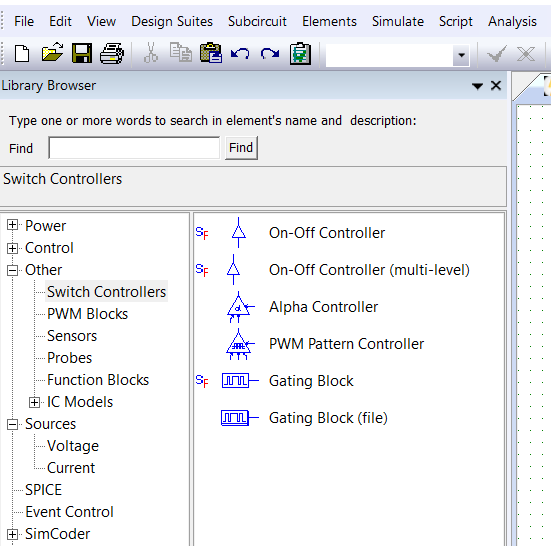The image size is (551, 546).
Task: Select Switch Controllers in the tree
Action: pos(106,292)
